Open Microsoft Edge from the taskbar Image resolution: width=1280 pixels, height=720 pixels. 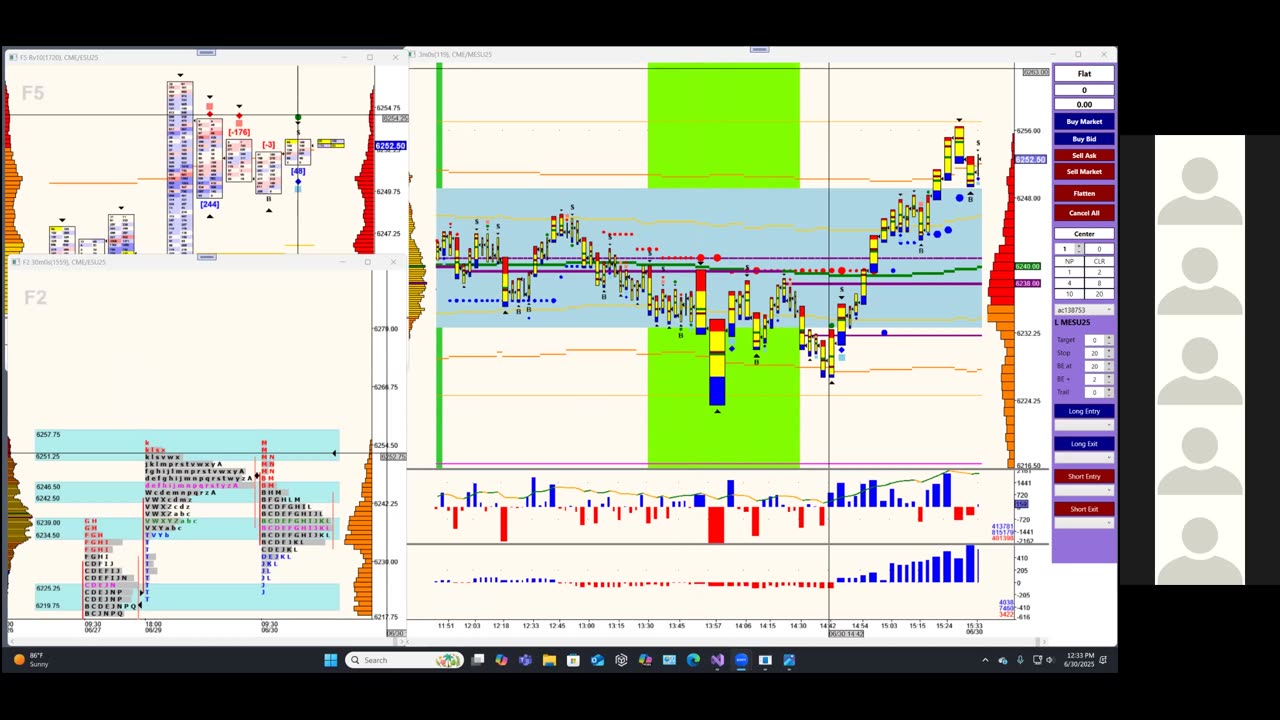coord(693,660)
